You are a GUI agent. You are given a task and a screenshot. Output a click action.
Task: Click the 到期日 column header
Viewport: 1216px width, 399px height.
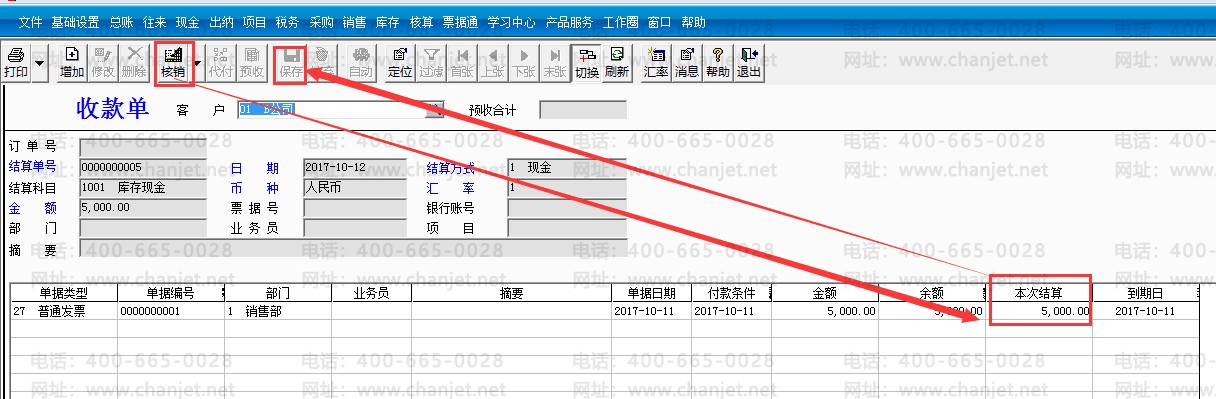(1144, 293)
